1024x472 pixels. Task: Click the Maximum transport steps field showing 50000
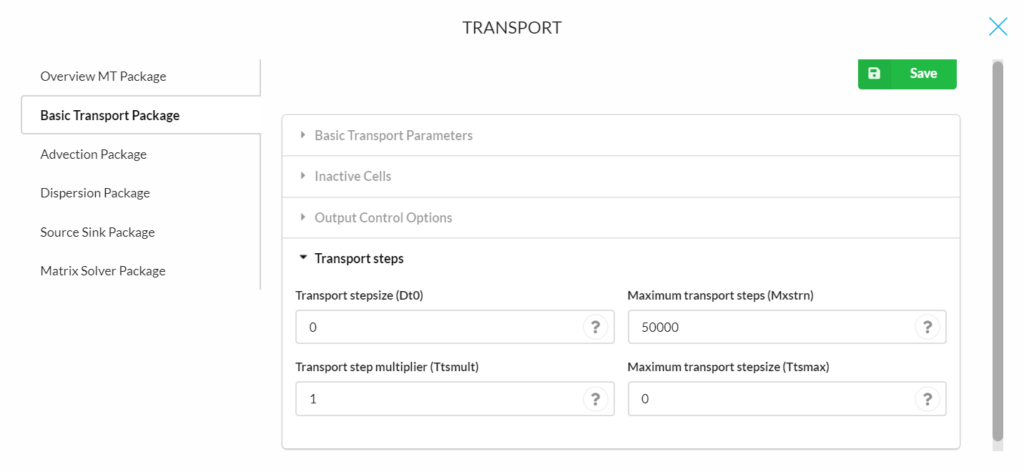coord(787,327)
